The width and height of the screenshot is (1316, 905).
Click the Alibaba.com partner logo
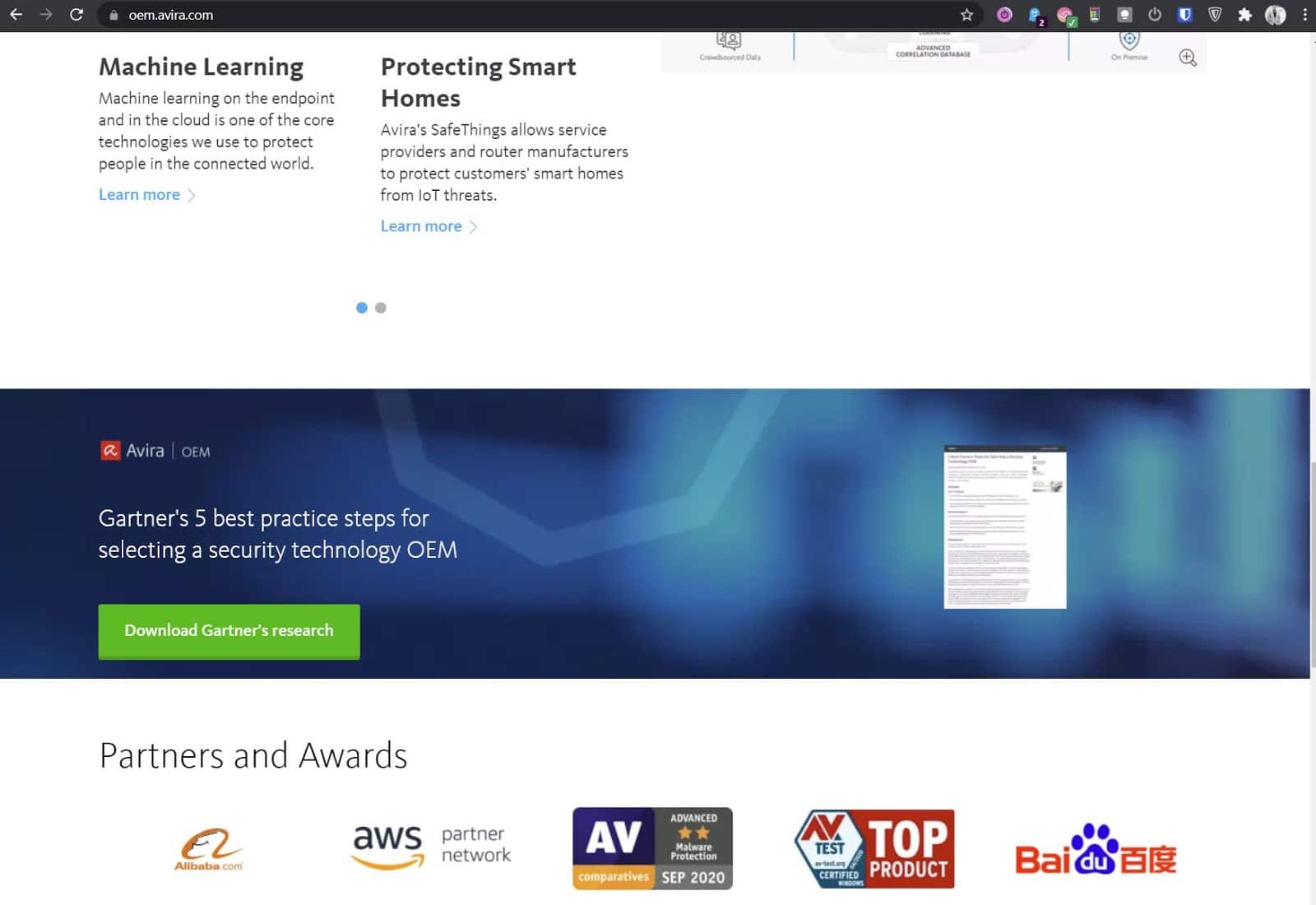click(209, 848)
